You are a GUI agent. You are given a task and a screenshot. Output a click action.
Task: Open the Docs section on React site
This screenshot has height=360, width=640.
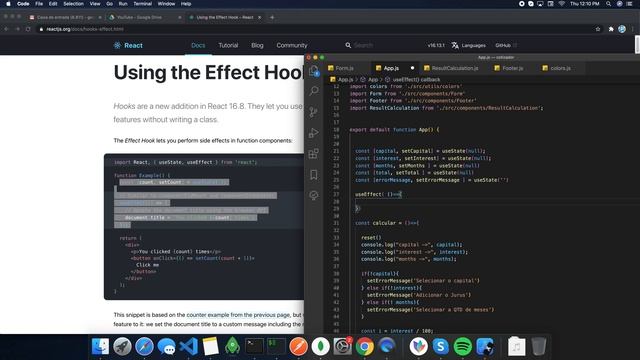click(198, 45)
